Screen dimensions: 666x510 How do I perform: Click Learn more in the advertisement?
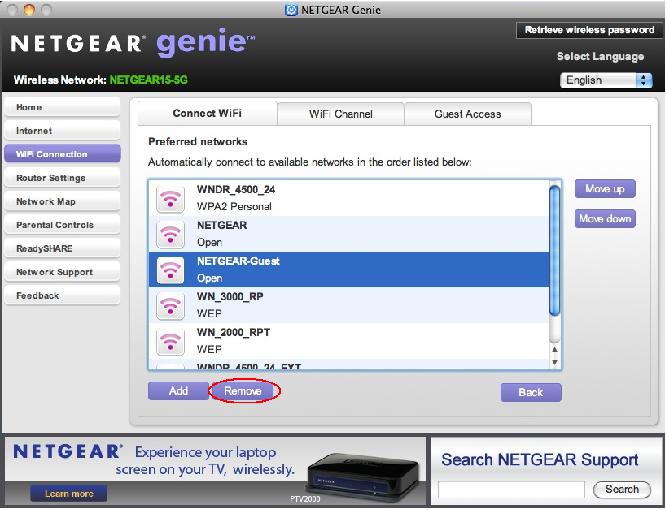tap(69, 493)
